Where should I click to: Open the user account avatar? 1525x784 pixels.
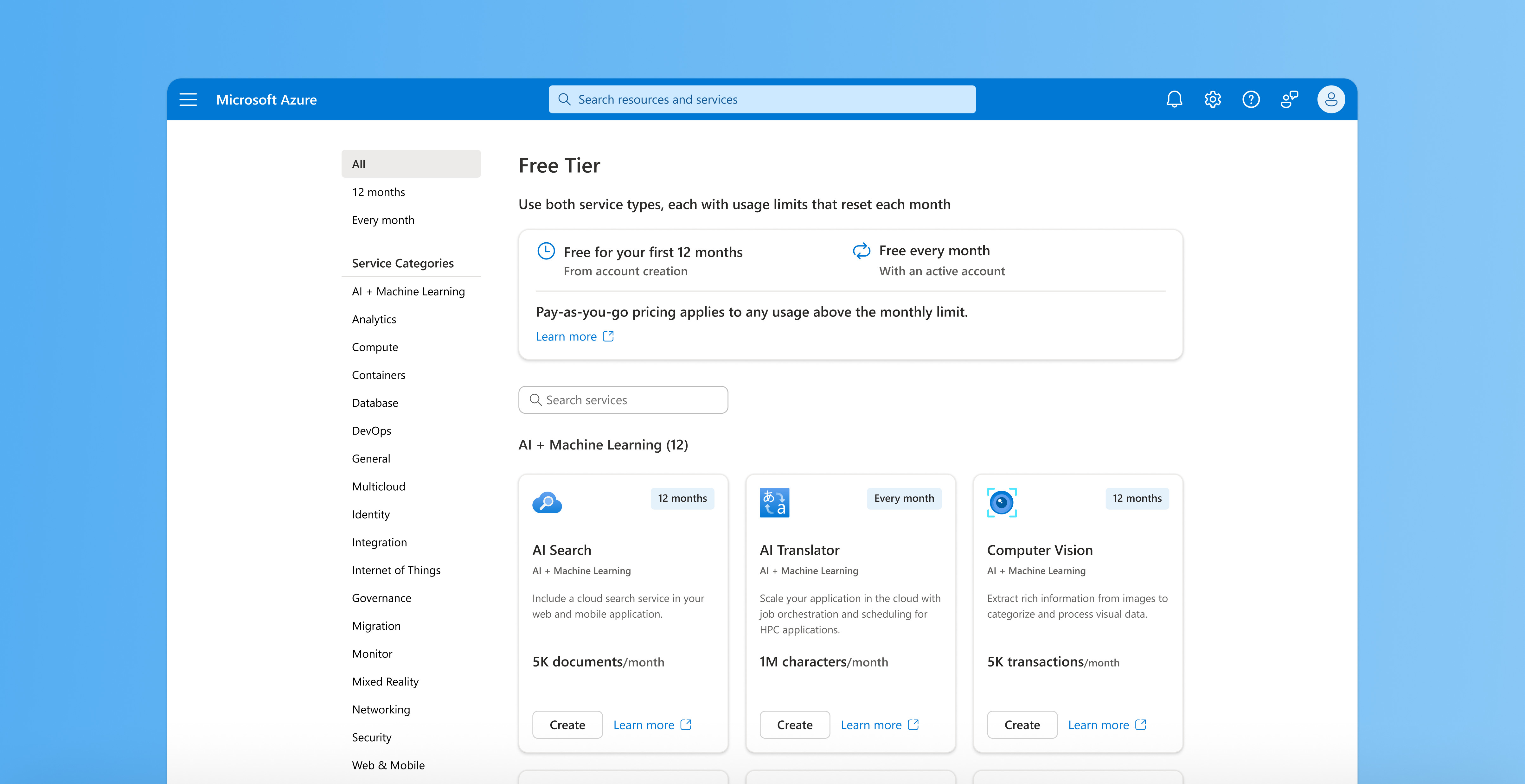pos(1331,99)
